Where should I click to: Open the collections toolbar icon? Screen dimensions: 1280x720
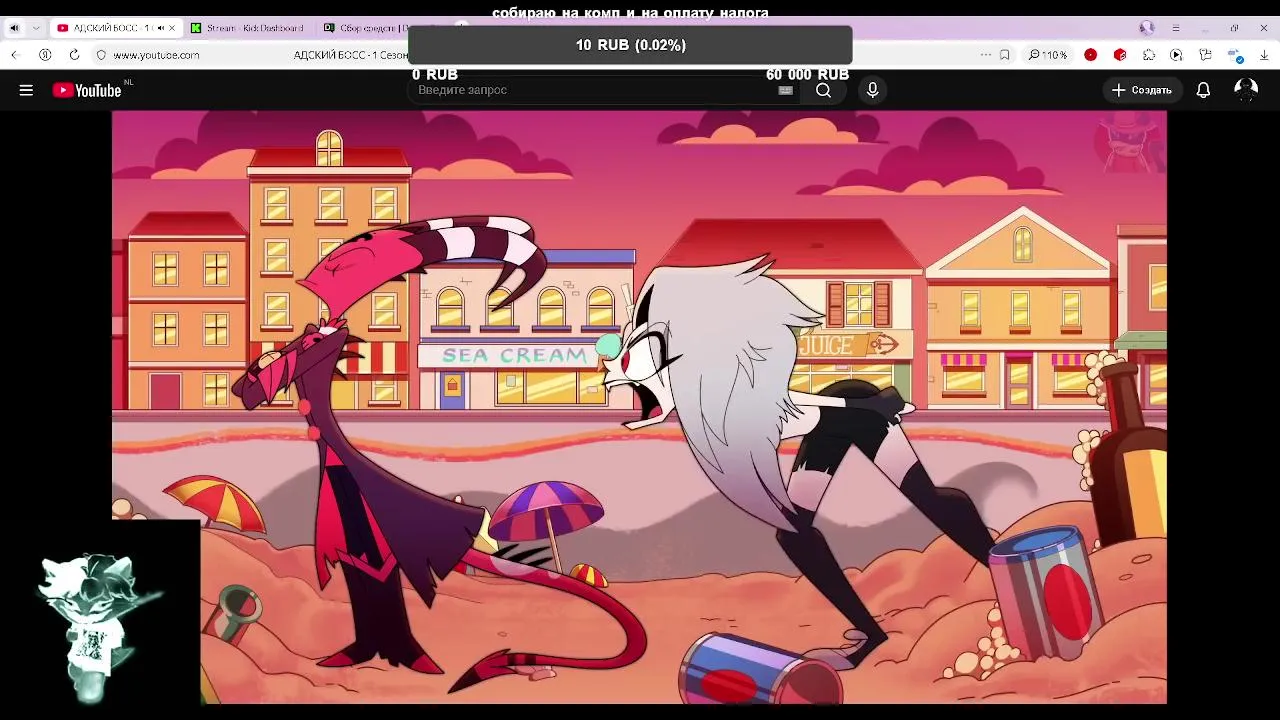click(x=1205, y=55)
